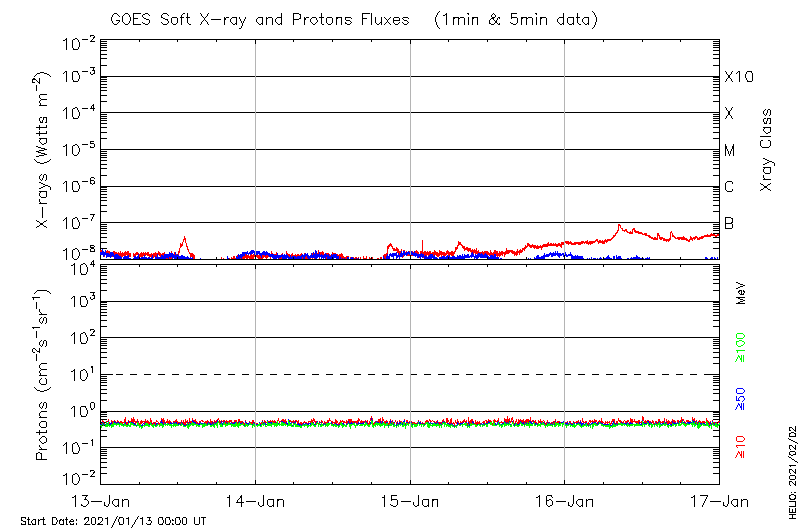The width and height of the screenshot is (800, 530).
Task: Click the 14-Jan date tick label
Action: 255,500
